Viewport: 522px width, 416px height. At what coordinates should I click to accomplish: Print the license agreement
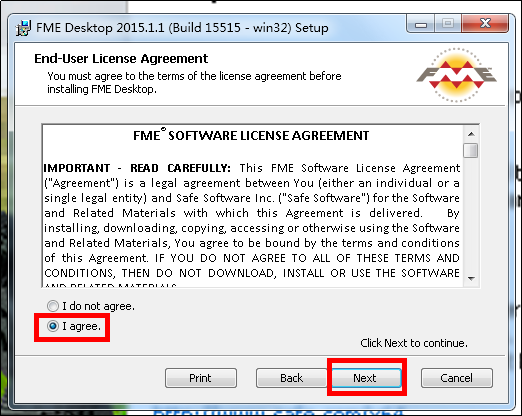click(x=201, y=378)
